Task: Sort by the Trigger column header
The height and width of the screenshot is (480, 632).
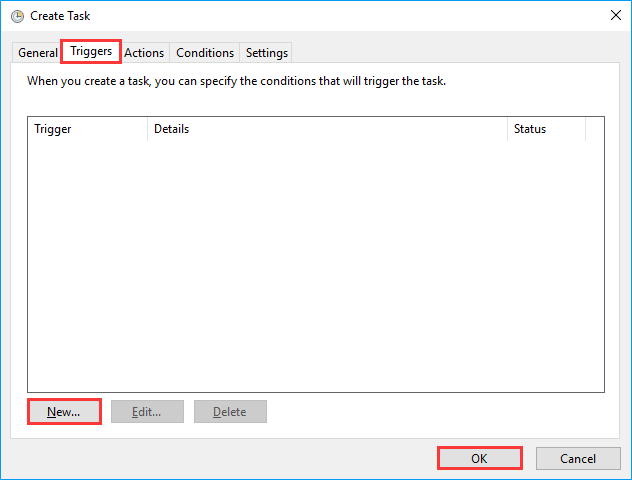Action: (x=87, y=129)
